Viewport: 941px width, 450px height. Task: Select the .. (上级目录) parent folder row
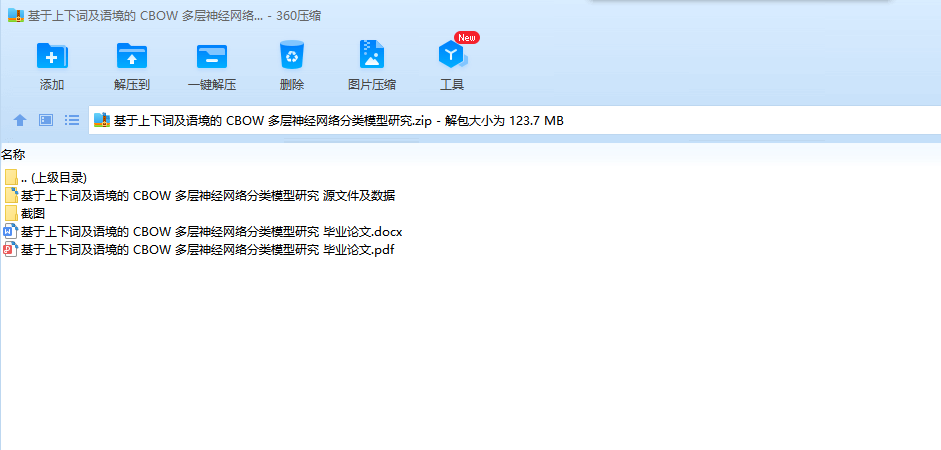[x=46, y=178]
